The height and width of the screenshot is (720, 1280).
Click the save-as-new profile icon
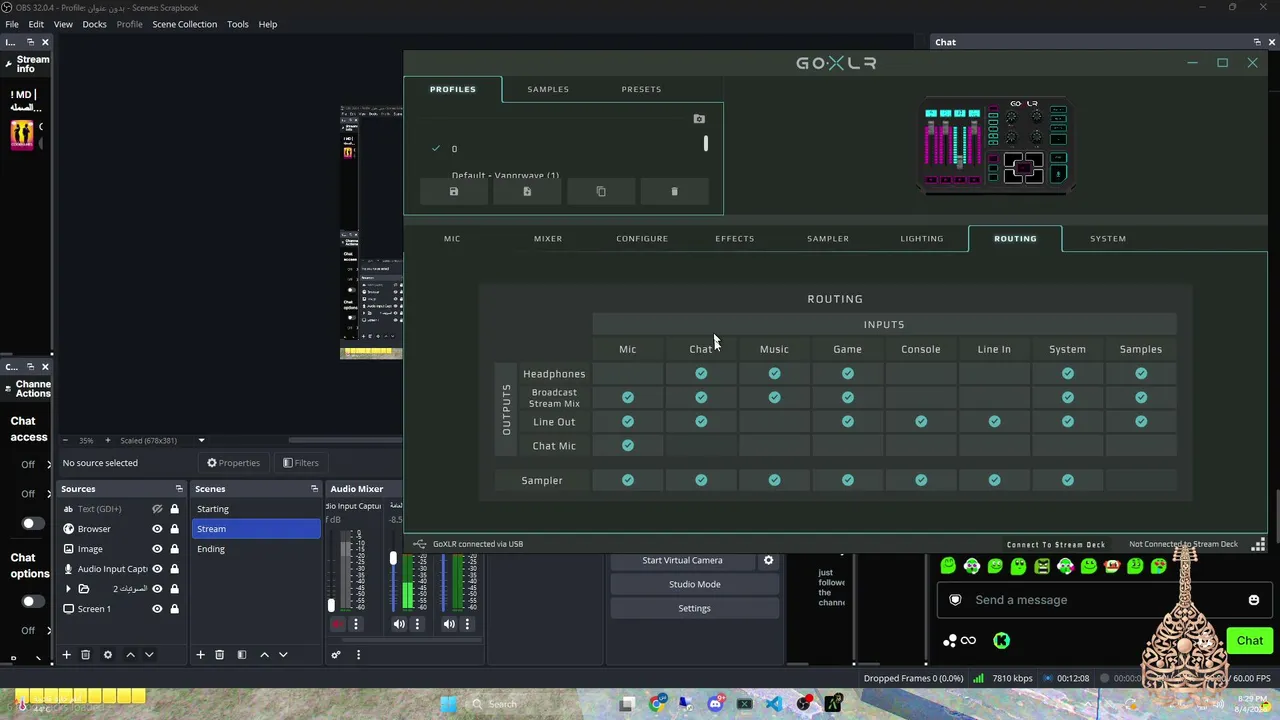pos(527,192)
